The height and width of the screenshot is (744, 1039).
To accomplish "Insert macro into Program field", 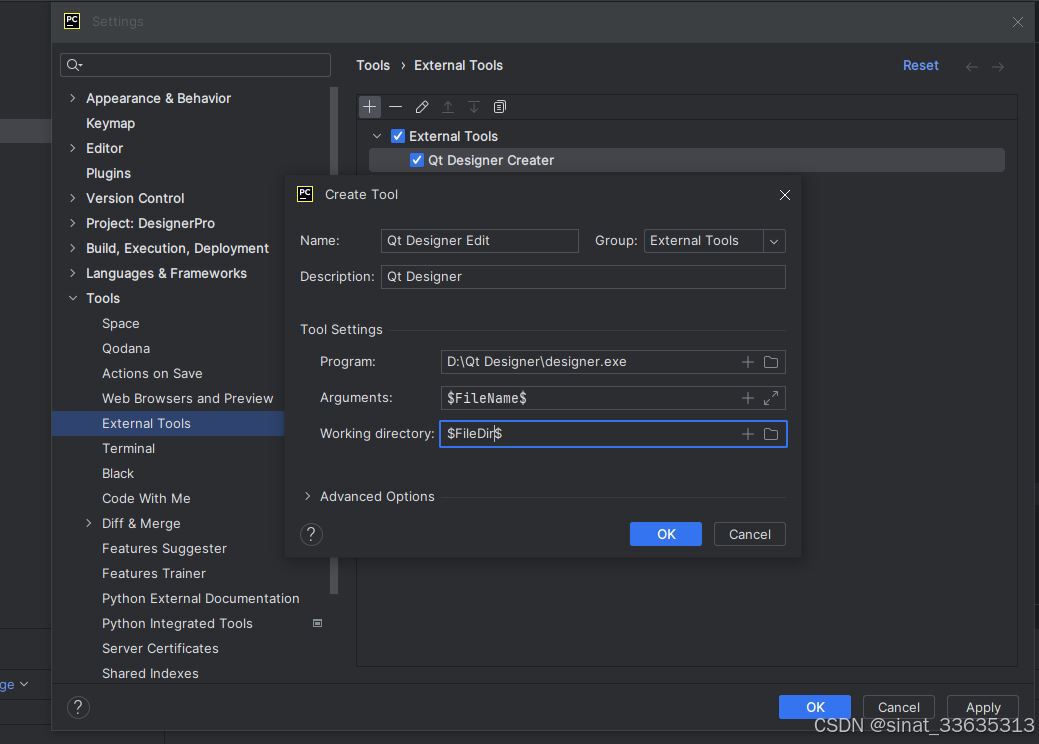I will pos(747,362).
